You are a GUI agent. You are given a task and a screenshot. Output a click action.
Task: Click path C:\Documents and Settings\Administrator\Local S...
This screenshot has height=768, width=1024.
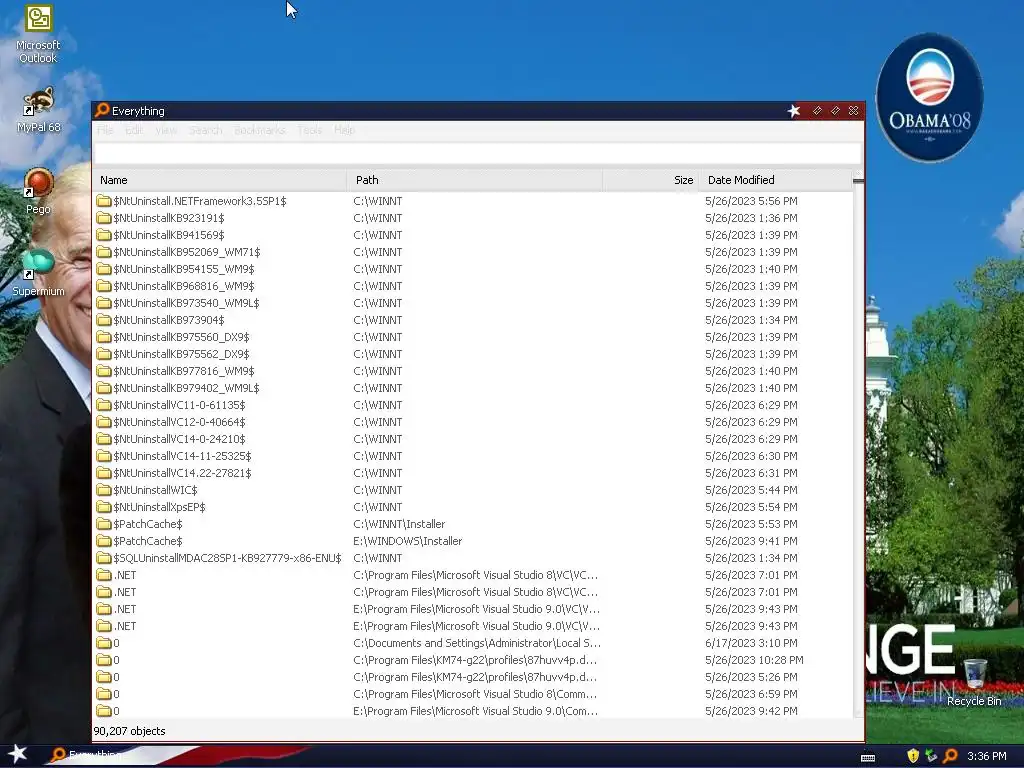click(477, 643)
